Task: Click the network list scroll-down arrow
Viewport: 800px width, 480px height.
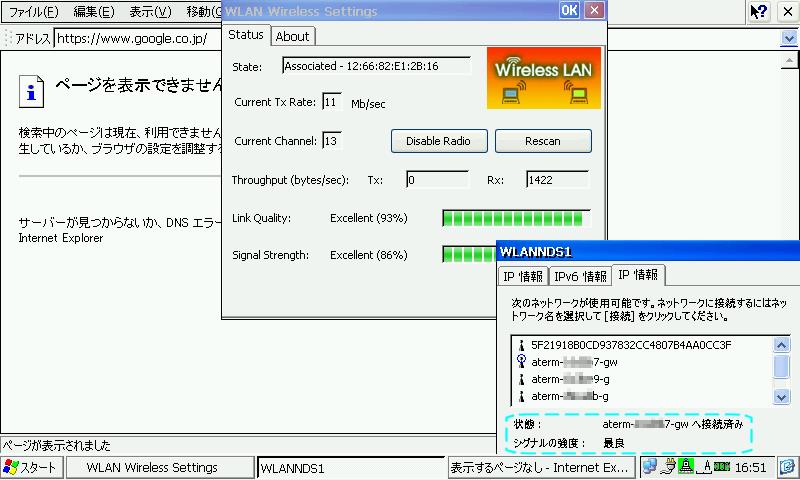Action: tap(781, 396)
